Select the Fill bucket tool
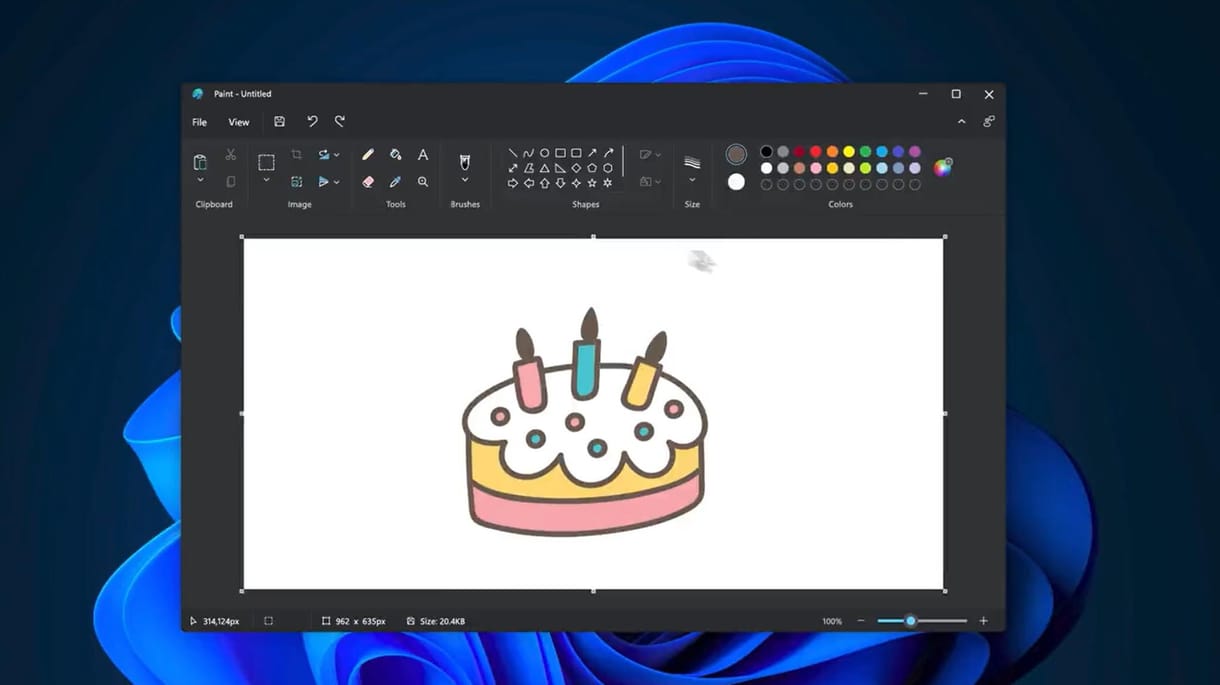1220x685 pixels. point(395,154)
